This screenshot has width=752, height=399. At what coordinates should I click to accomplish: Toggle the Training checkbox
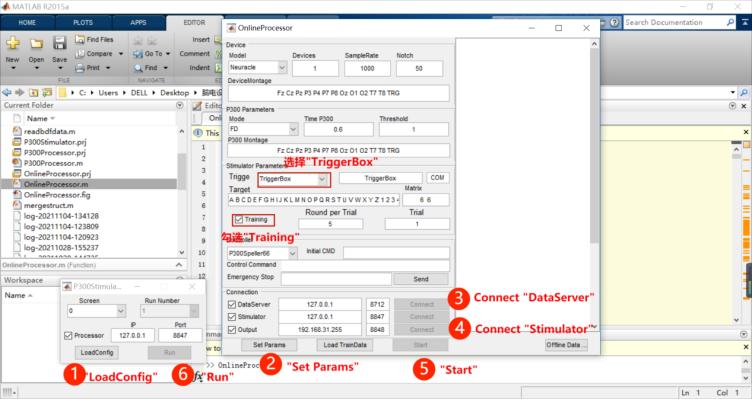tap(239, 220)
